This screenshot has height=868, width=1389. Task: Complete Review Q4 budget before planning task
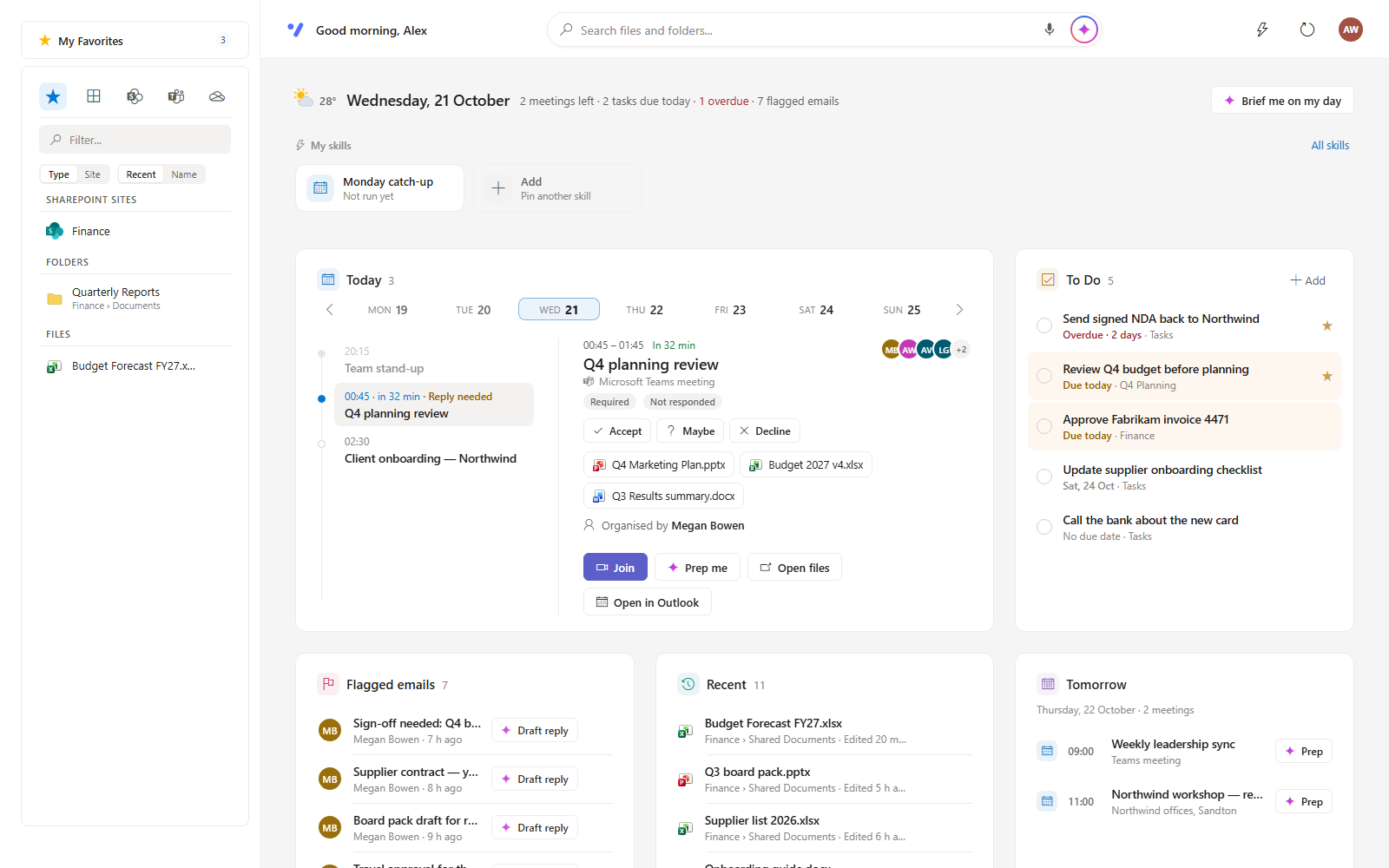pyautogui.click(x=1044, y=376)
